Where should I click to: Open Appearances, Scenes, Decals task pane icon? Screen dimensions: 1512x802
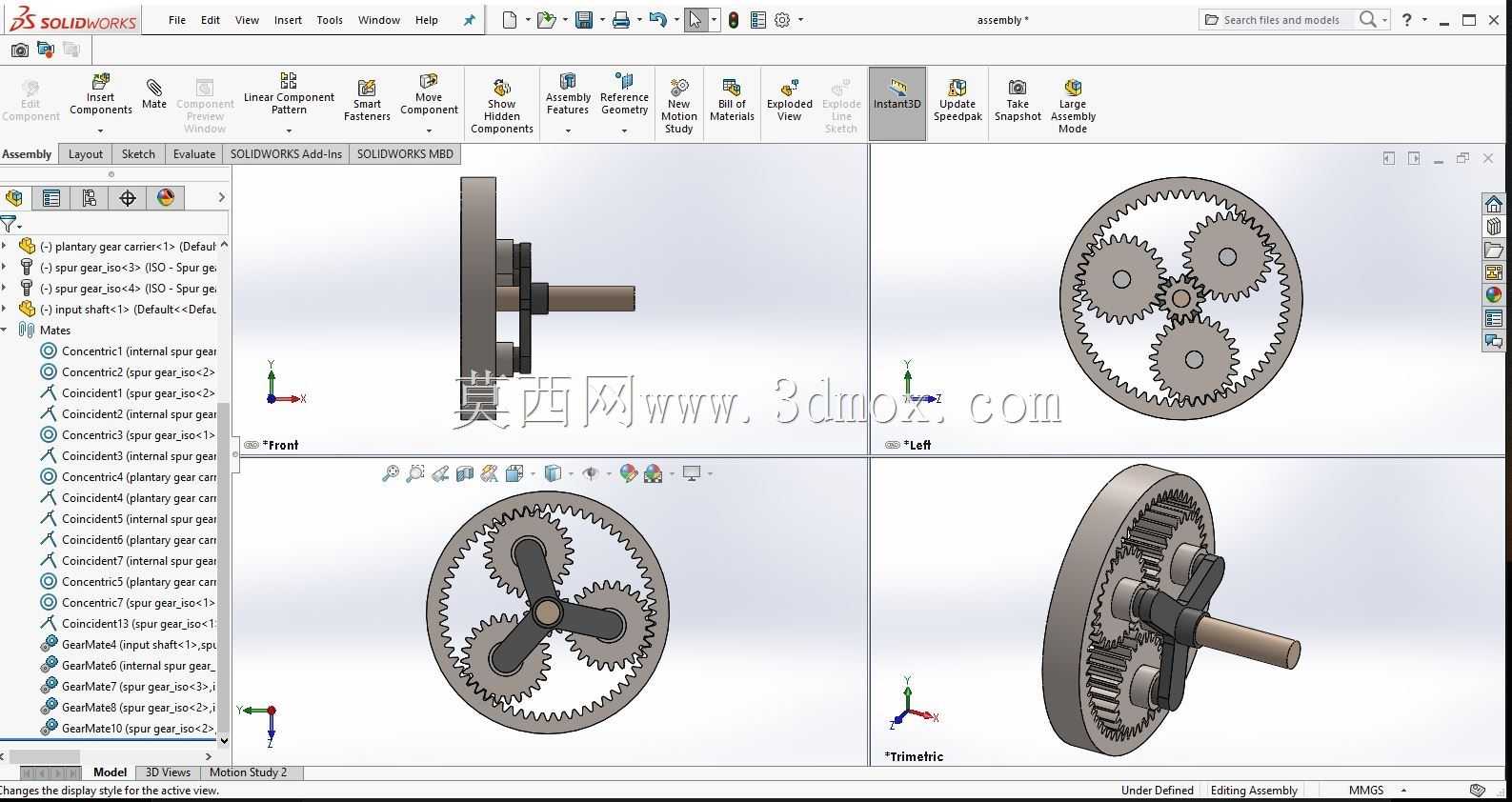(x=1493, y=295)
